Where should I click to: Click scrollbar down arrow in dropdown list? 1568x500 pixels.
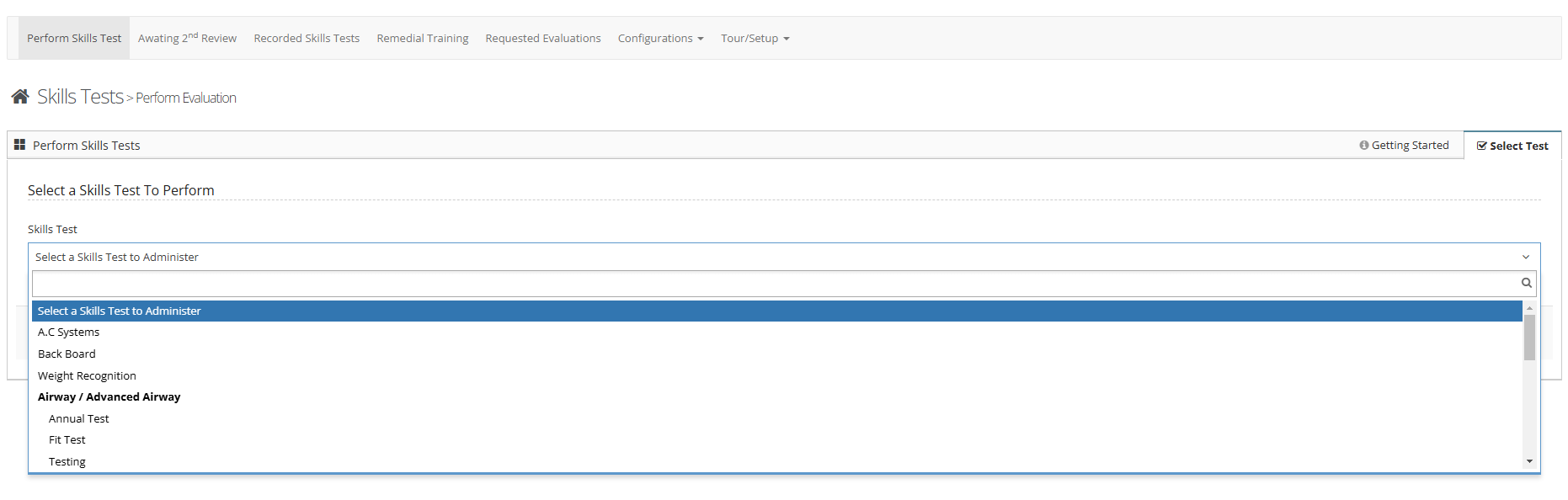point(1529,461)
